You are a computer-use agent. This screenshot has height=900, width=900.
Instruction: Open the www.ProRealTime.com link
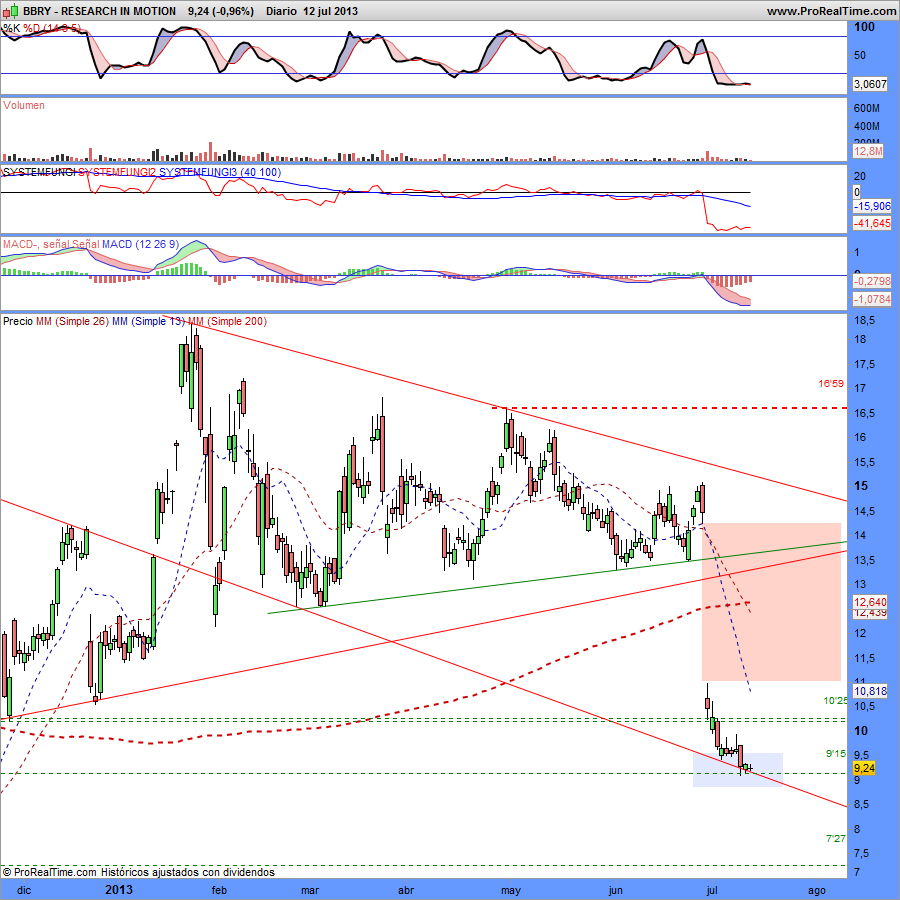(831, 11)
